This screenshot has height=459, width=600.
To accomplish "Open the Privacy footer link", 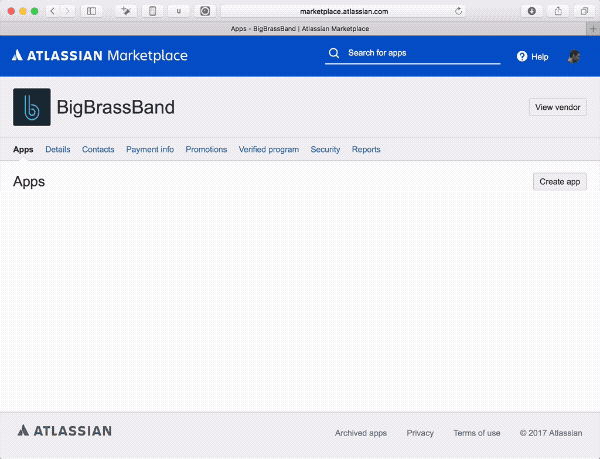I will pos(420,433).
